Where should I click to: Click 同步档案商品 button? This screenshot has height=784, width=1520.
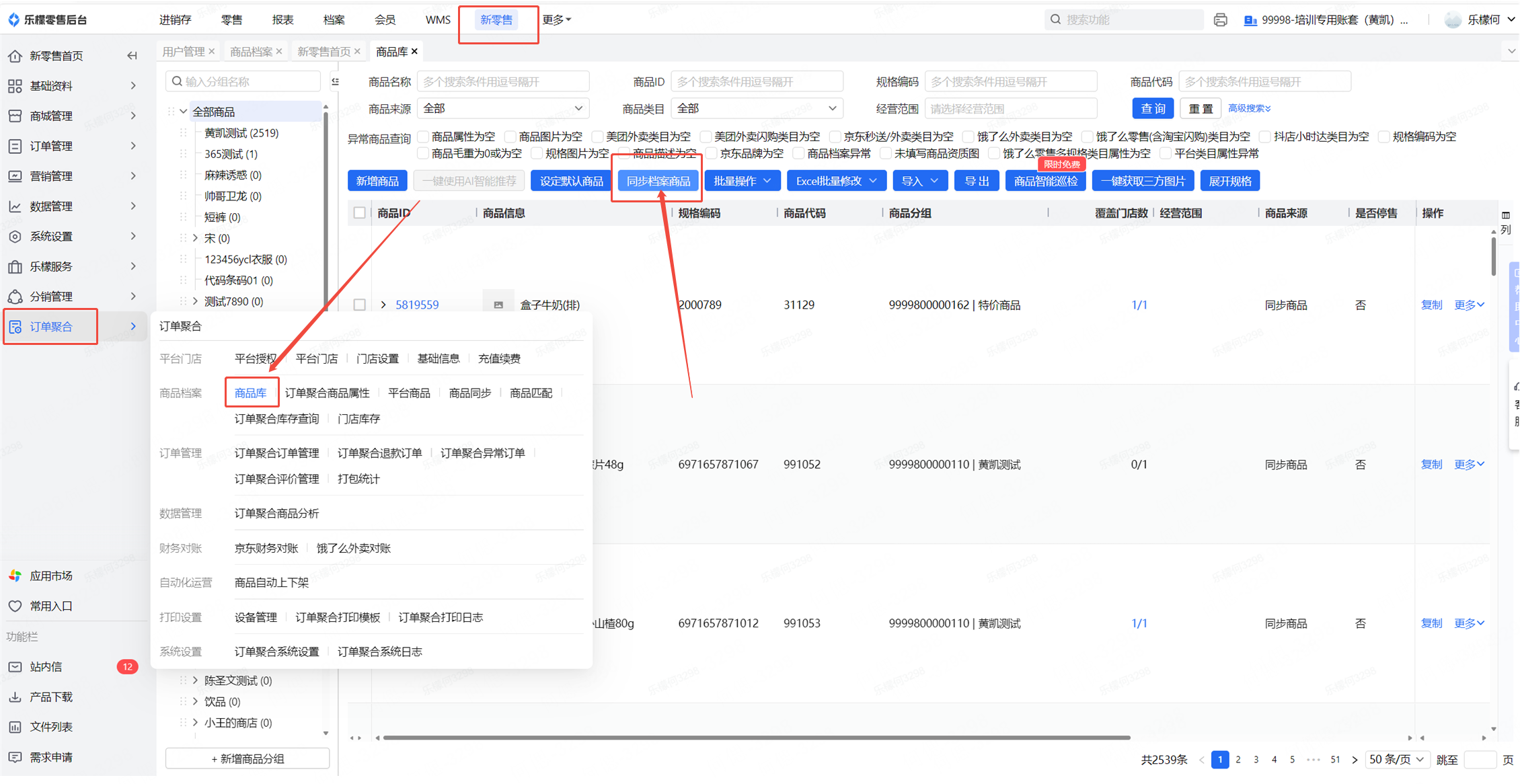[x=658, y=181]
